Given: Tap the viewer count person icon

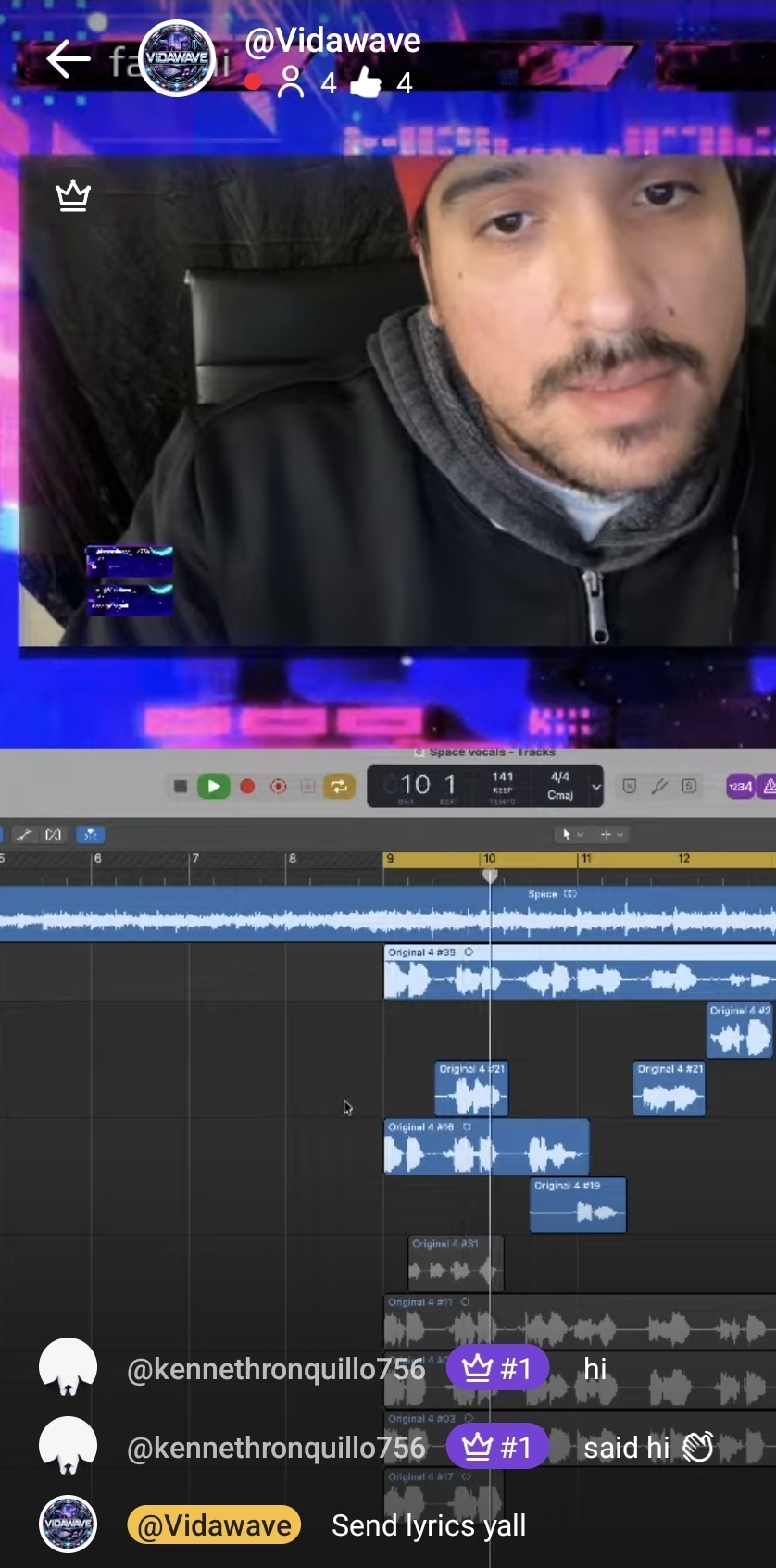Looking at the screenshot, I should [291, 82].
